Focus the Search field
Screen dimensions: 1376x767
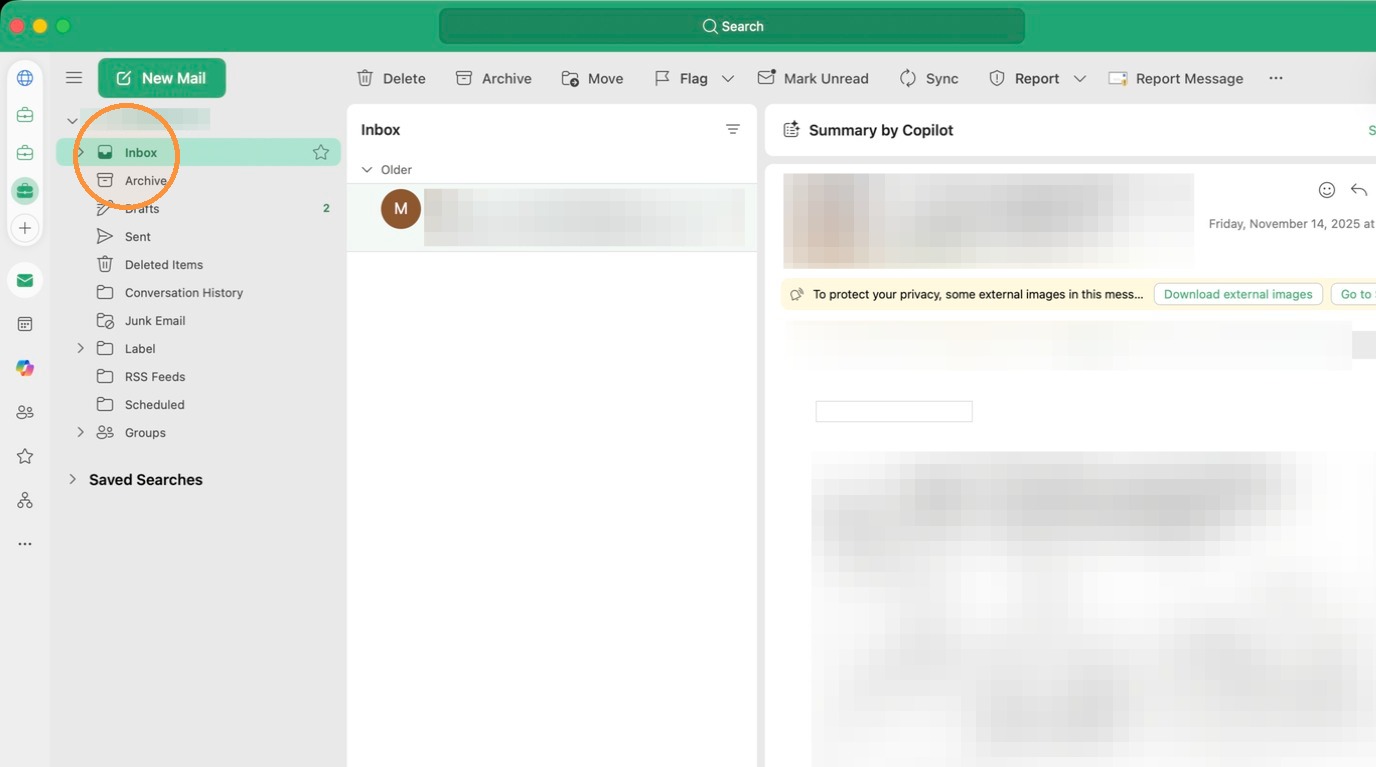[x=732, y=26]
